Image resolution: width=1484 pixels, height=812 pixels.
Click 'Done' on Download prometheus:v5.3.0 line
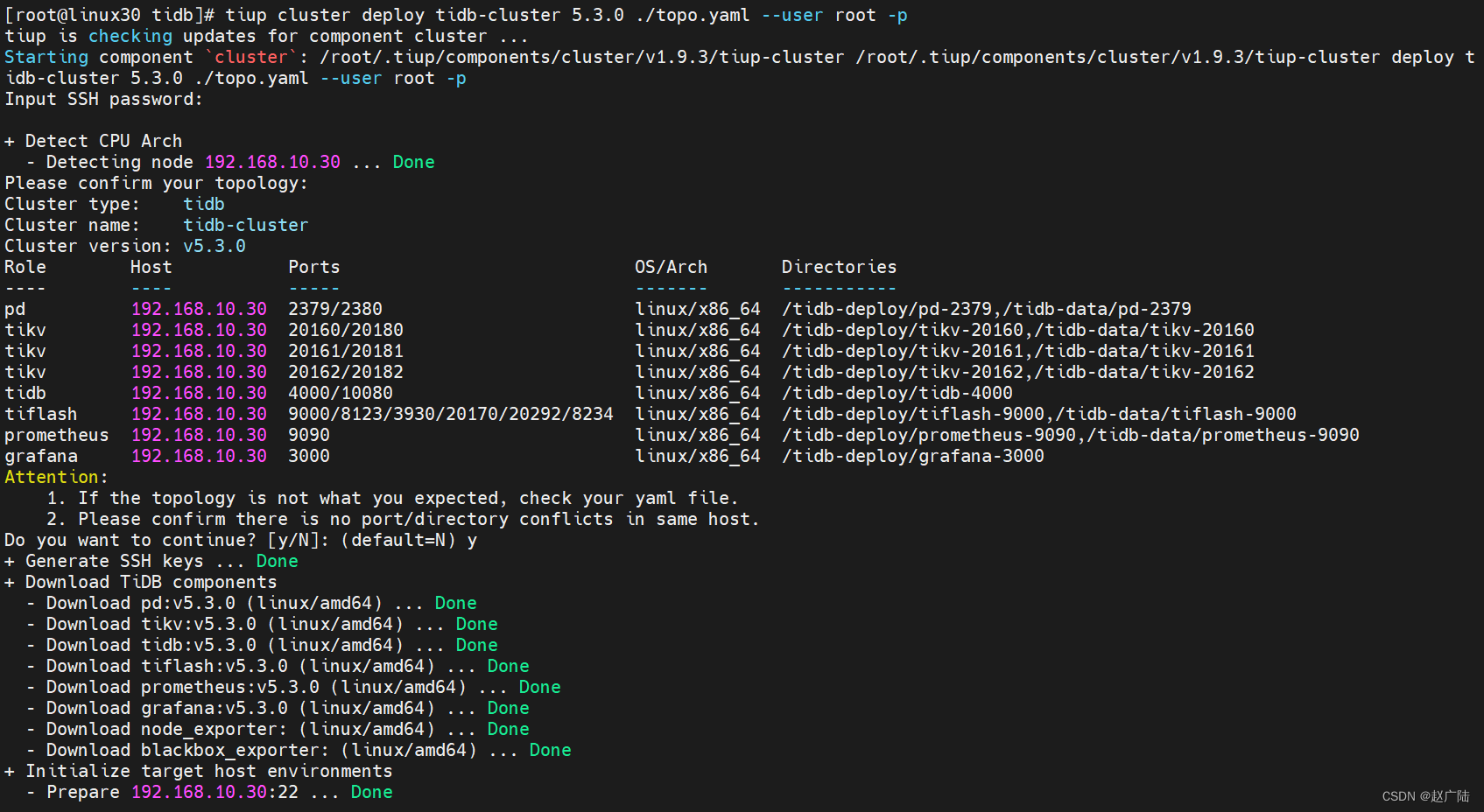(x=540, y=687)
